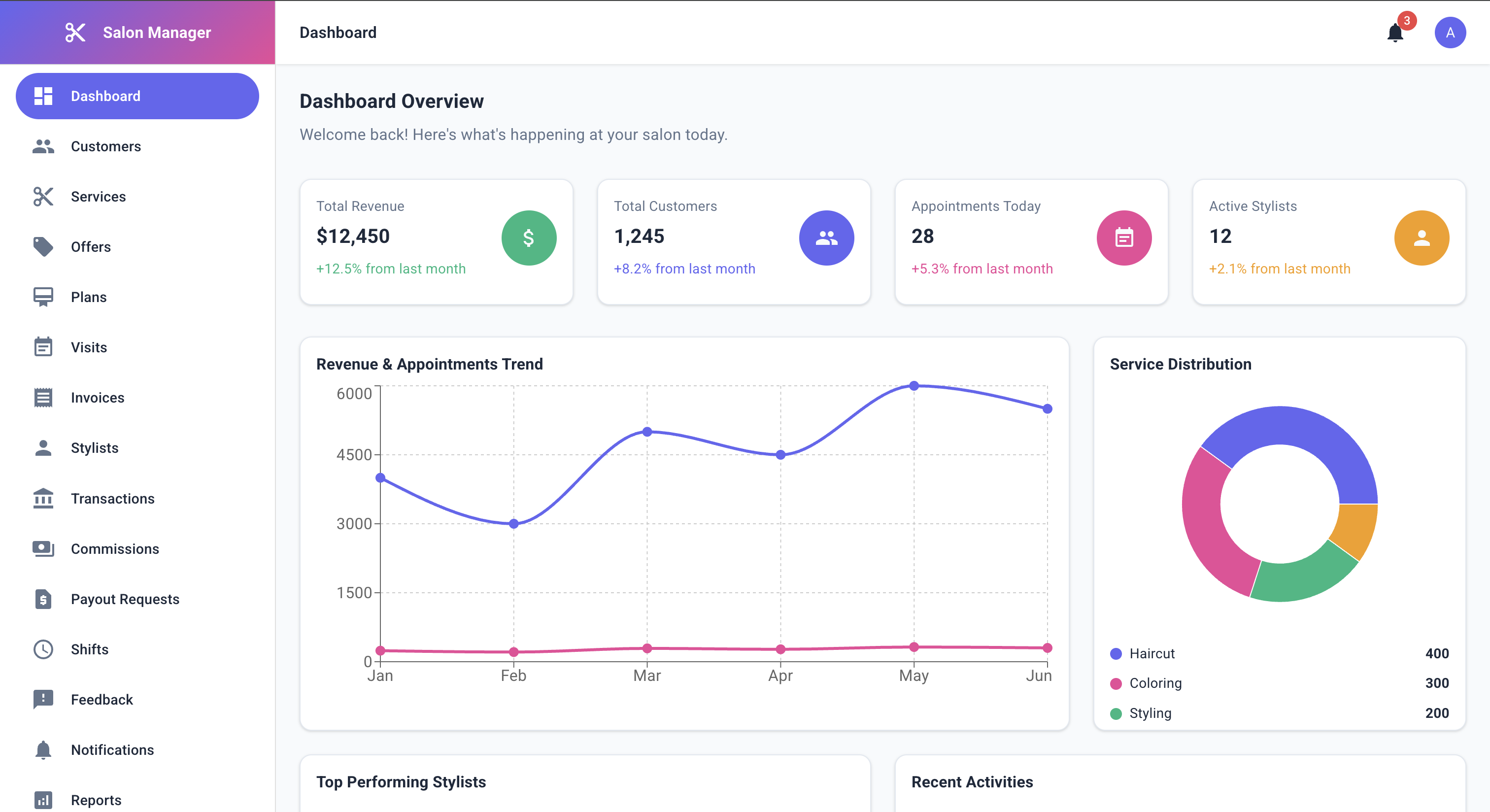Click the May revenue data point
This screenshot has height=812, width=1490.
[914, 386]
